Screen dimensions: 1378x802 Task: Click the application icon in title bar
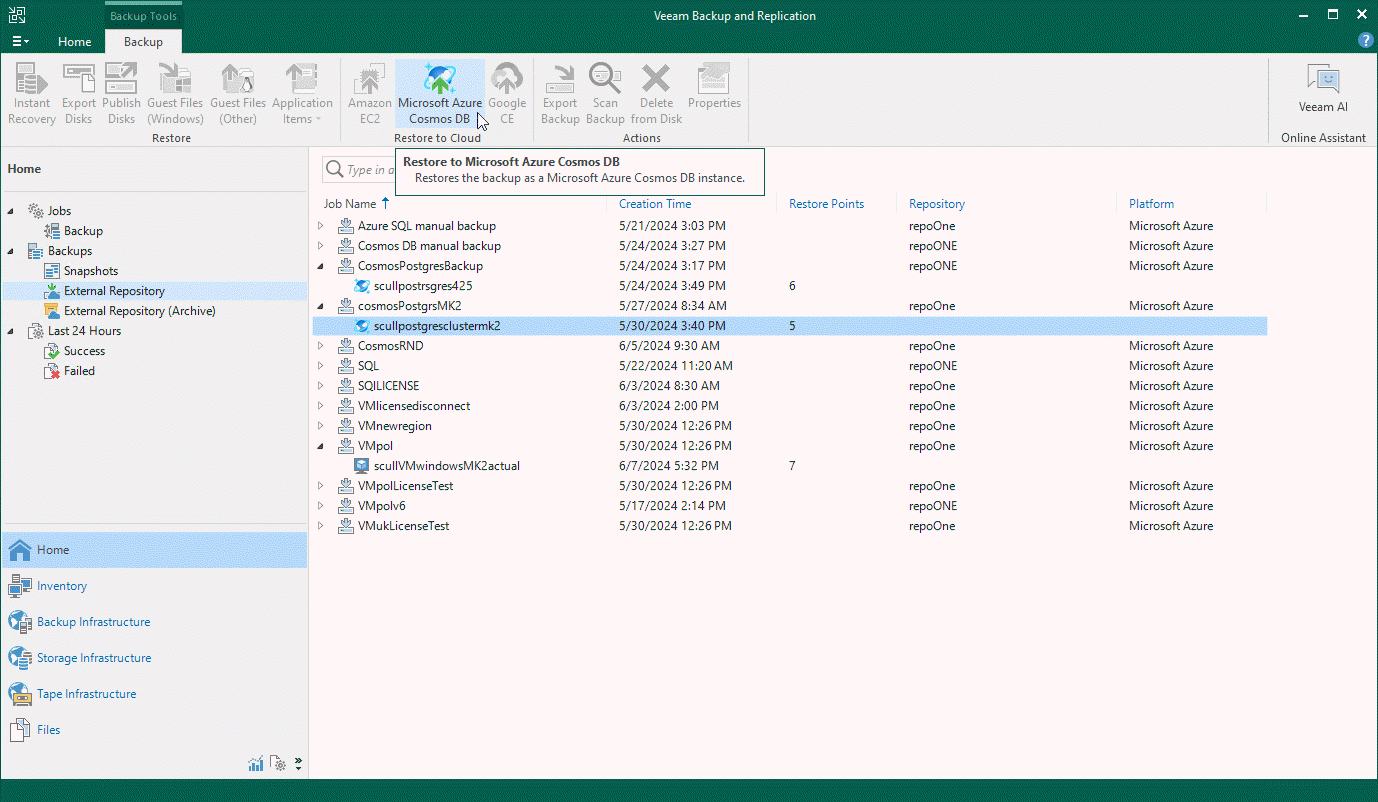point(17,15)
